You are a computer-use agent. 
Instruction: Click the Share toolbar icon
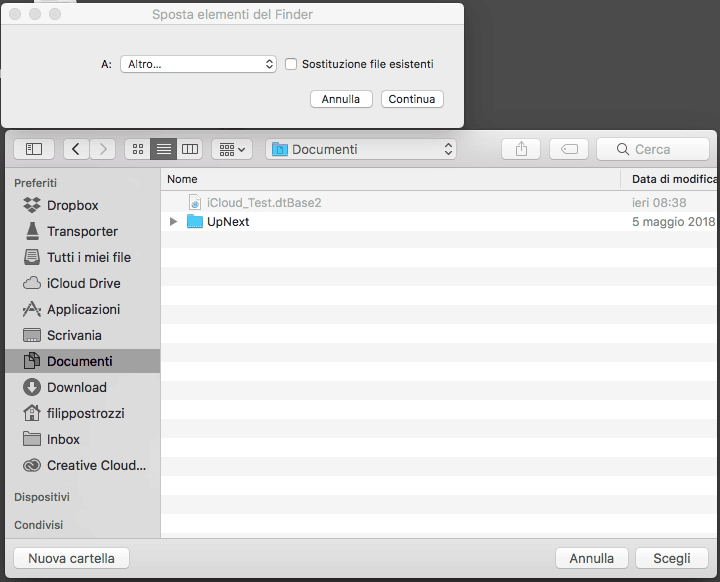pyautogui.click(x=521, y=149)
